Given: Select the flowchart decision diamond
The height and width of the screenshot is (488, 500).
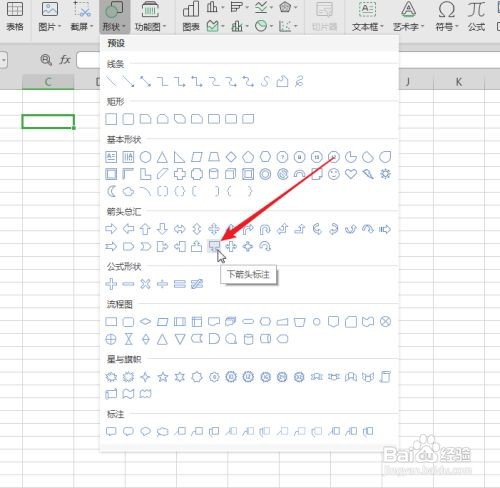Looking at the screenshot, I should pos(145,322).
